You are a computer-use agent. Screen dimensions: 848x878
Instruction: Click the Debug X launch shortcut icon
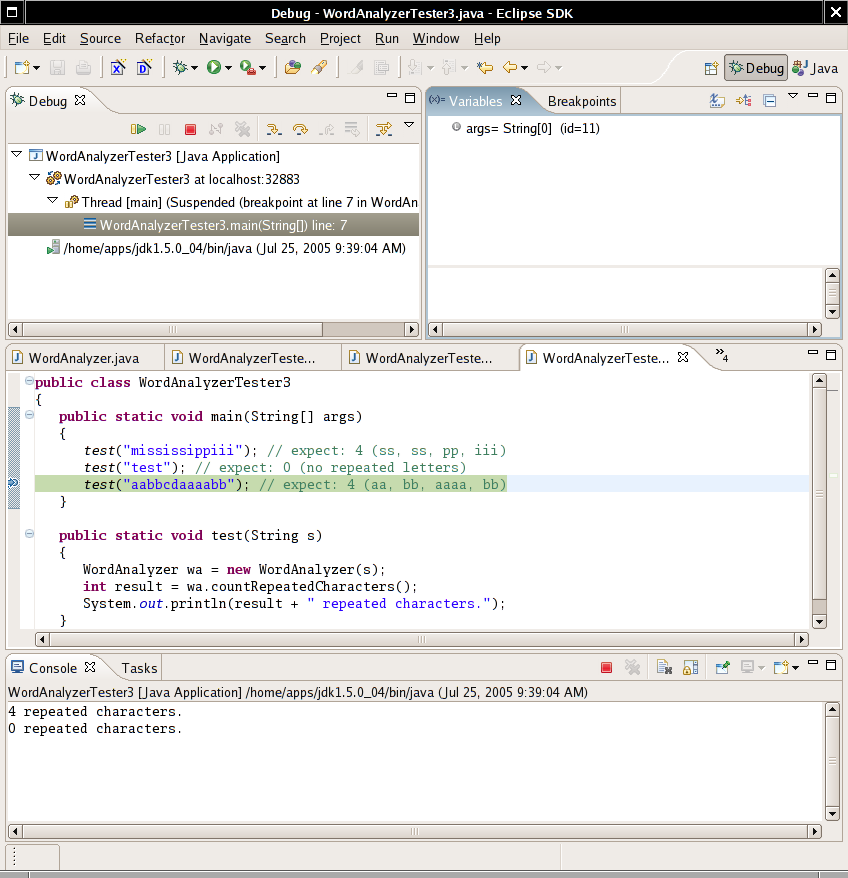[x=118, y=68]
